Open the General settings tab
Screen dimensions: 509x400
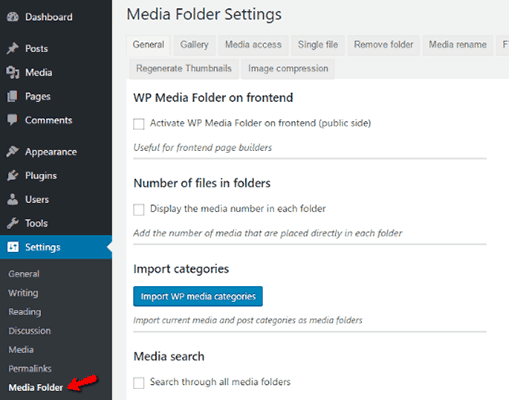click(148, 45)
